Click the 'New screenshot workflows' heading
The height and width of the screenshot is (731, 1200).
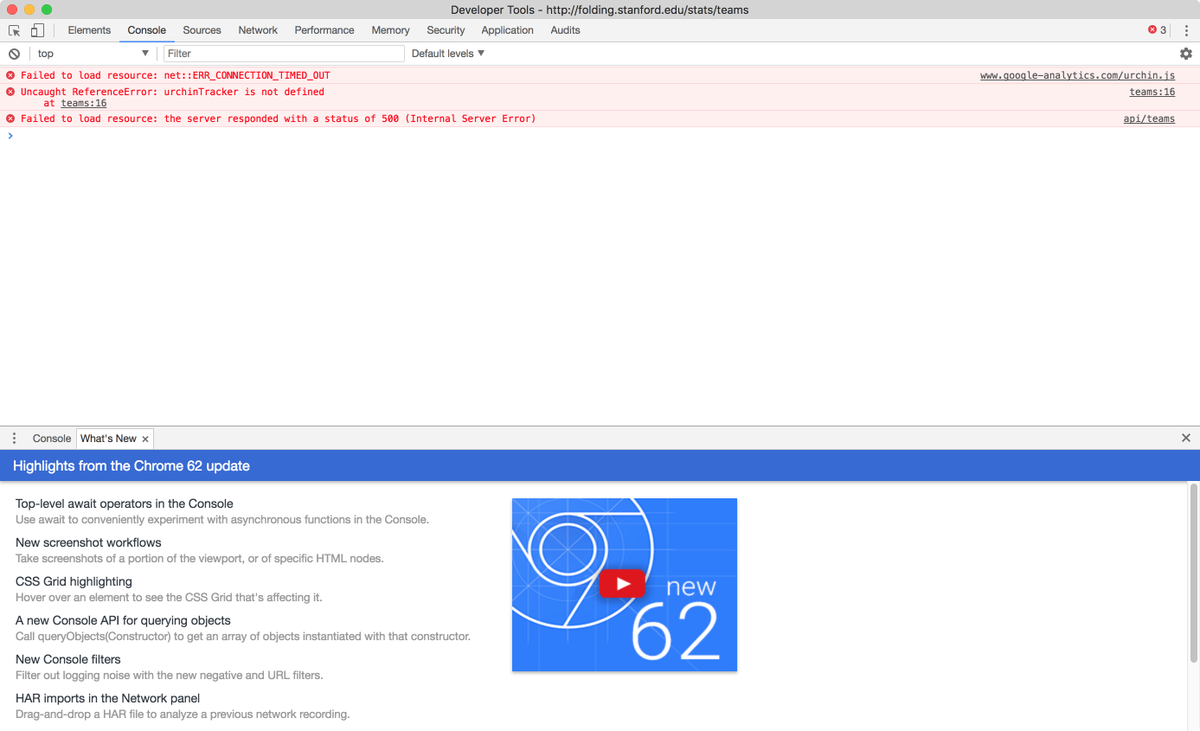click(x=88, y=543)
